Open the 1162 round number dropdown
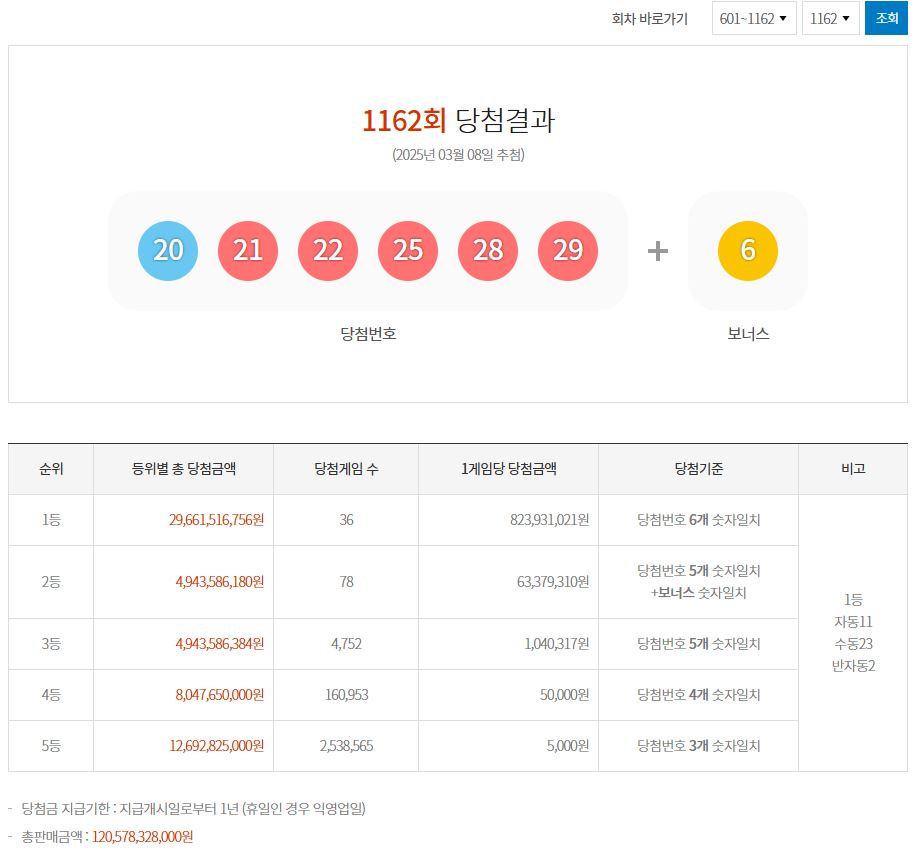 tap(830, 19)
